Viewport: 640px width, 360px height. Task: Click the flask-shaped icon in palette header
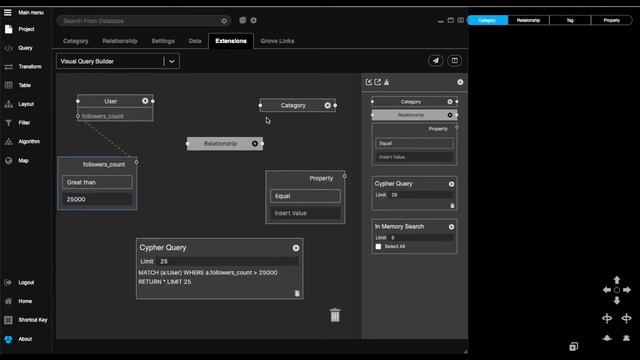pyautogui.click(x=387, y=82)
